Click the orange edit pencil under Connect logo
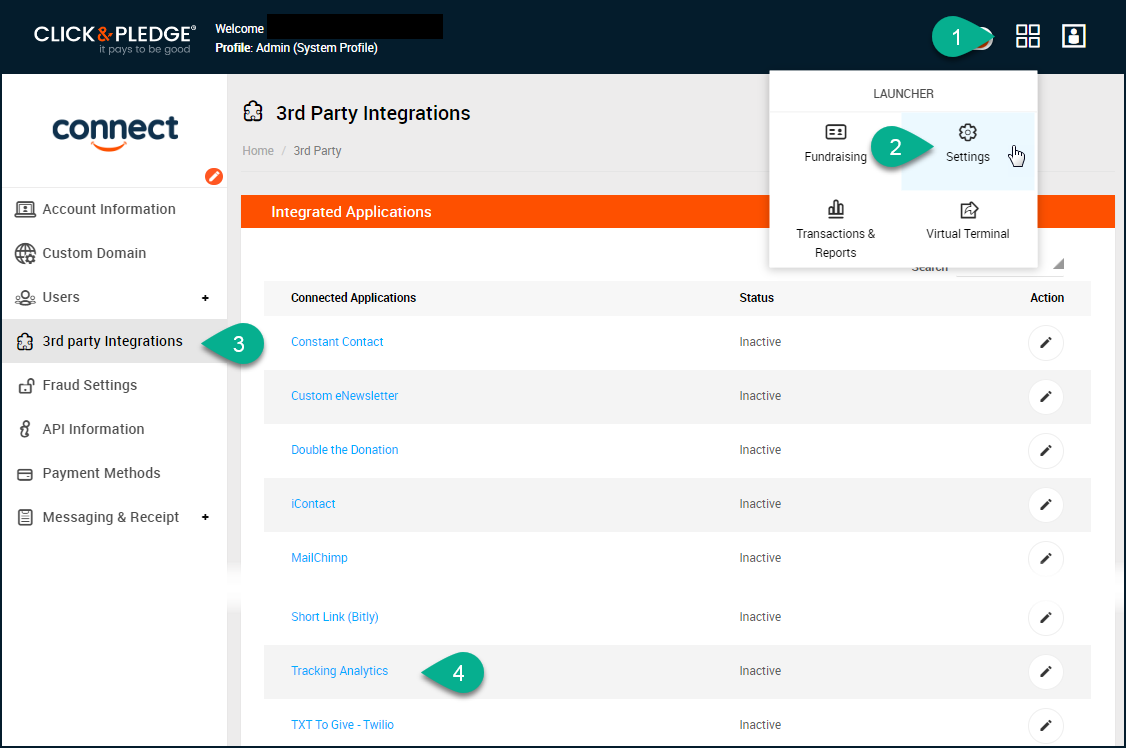The image size is (1126, 748). [x=214, y=176]
